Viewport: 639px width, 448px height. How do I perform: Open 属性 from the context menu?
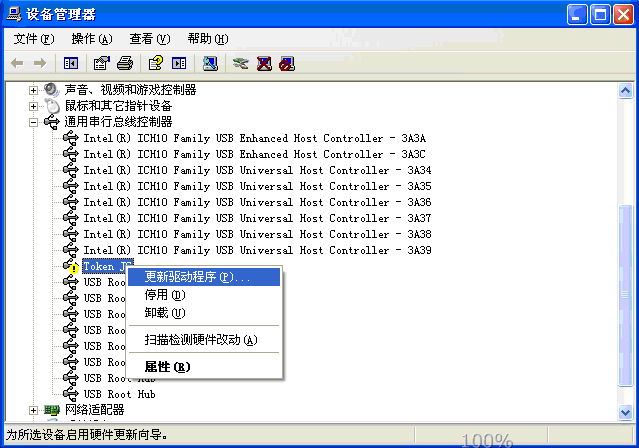[167, 367]
